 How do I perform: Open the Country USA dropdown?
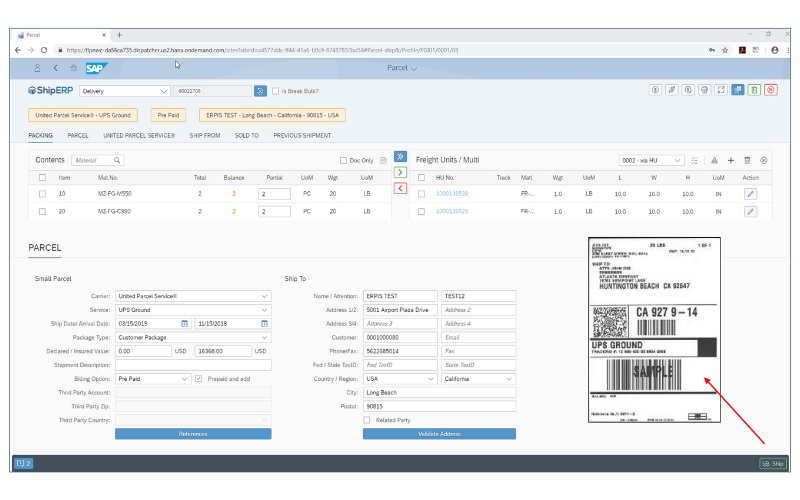(x=400, y=379)
